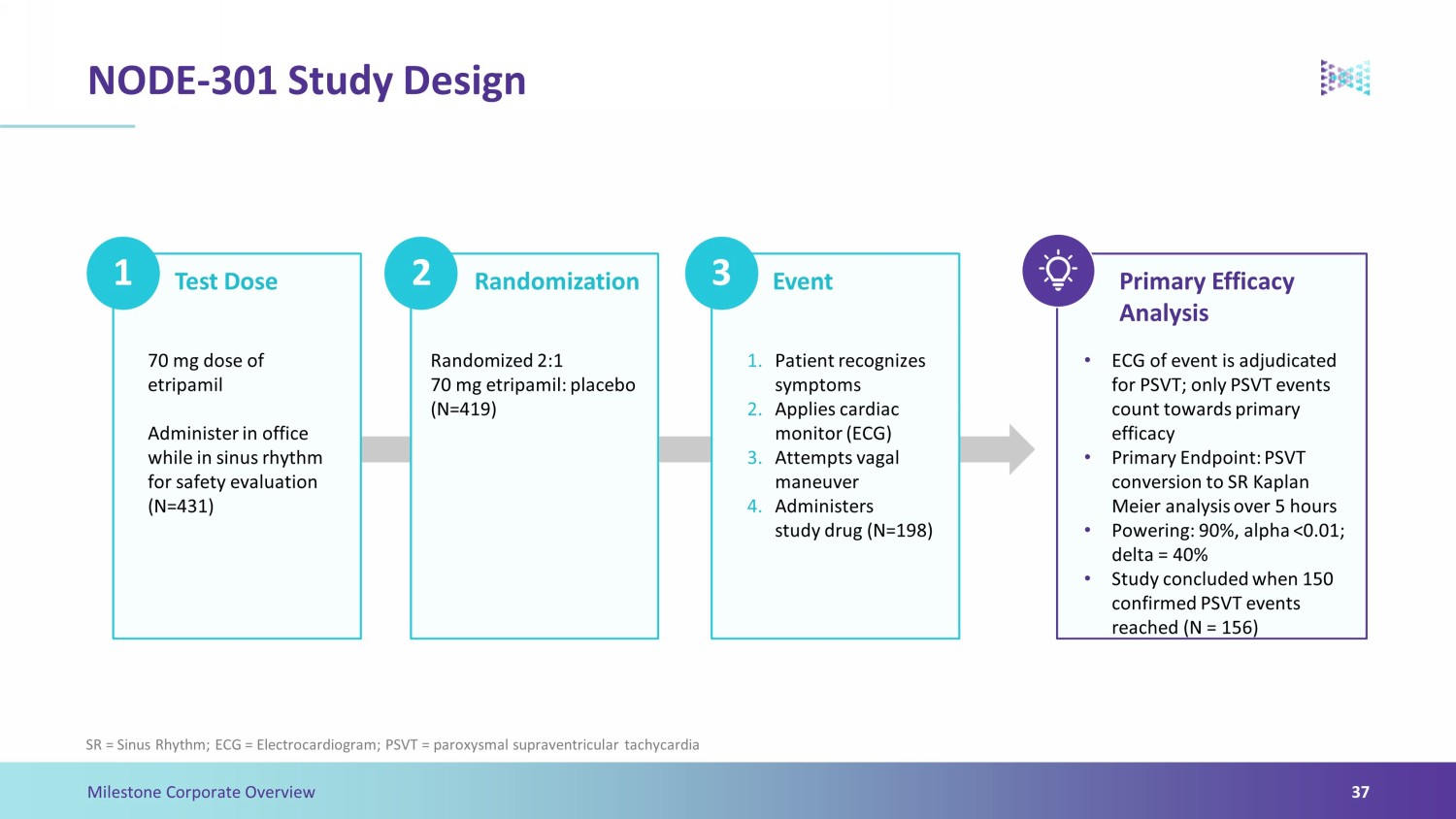The height and width of the screenshot is (819, 1456).
Task: Click the number 3 circle badge
Action: 721,273
